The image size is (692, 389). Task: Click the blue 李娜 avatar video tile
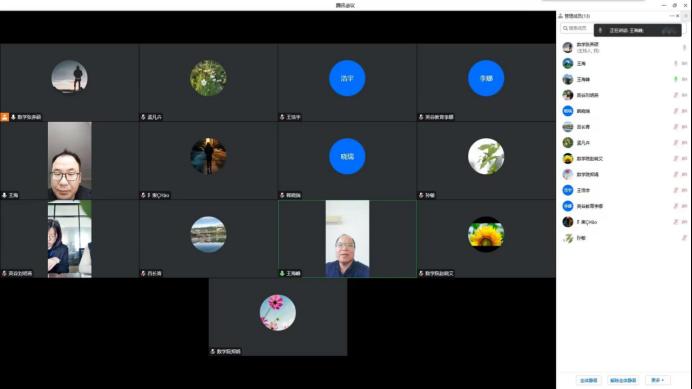(486, 82)
